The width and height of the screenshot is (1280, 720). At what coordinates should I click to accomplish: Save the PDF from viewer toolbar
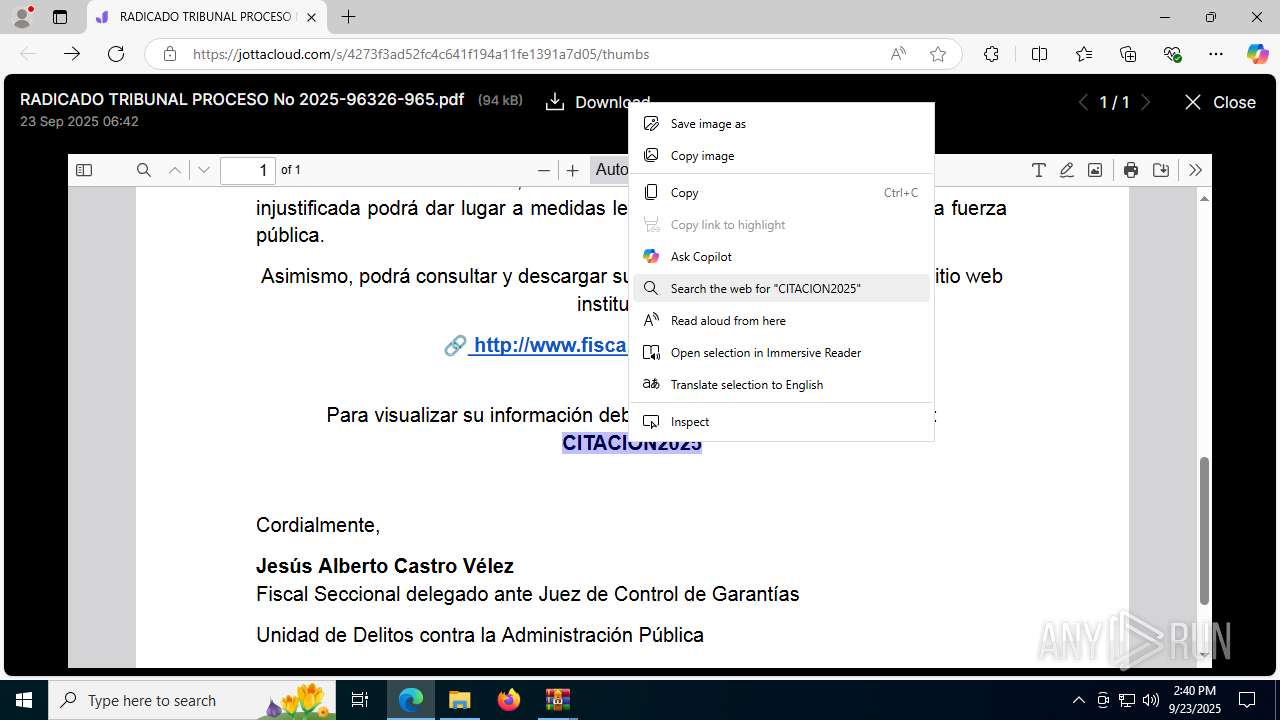[1161, 170]
